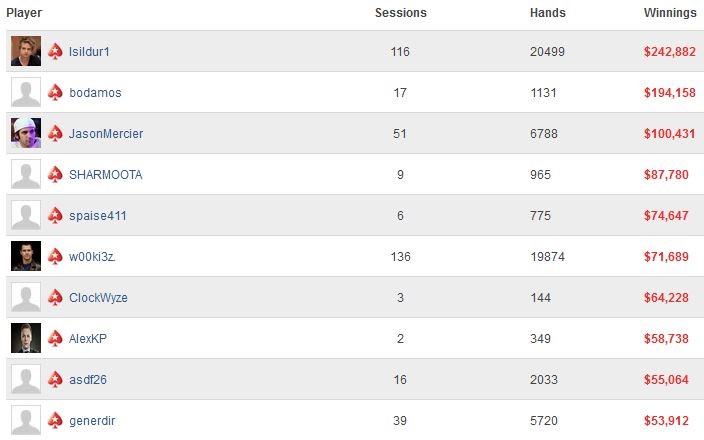Click the PokerStars spade icon beside ClockWyze
This screenshot has height=440, width=704.
(x=55, y=297)
